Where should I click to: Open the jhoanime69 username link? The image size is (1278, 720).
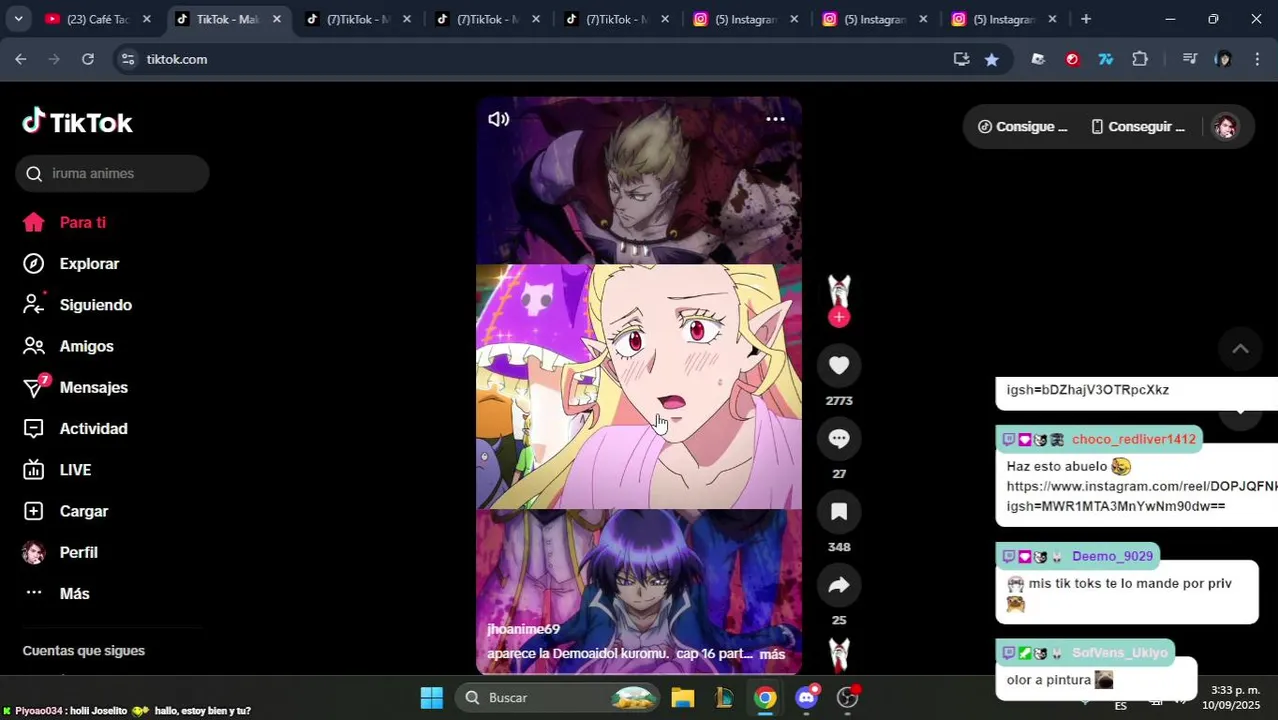pos(523,629)
